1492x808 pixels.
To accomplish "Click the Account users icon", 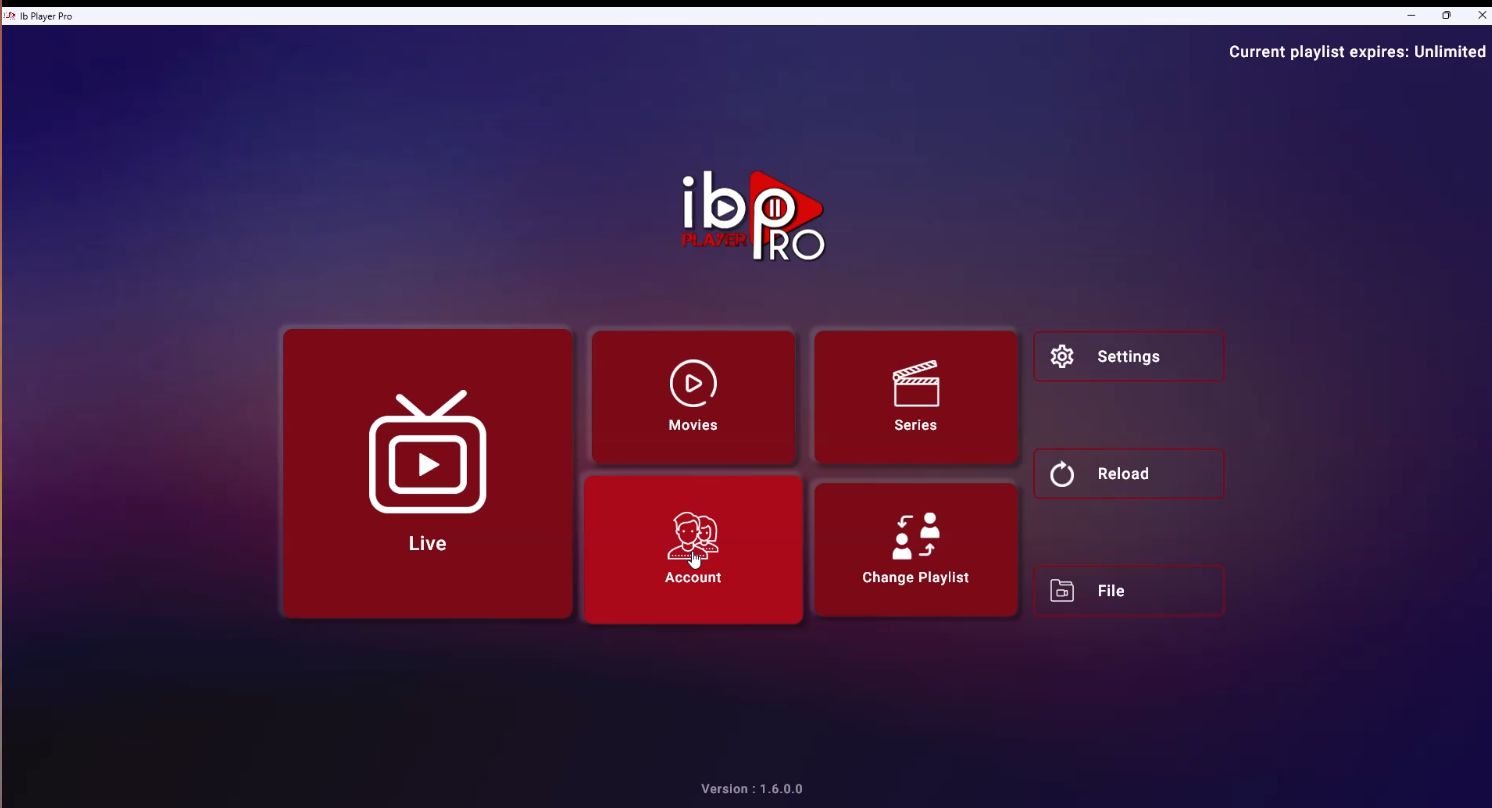I will tap(693, 537).
